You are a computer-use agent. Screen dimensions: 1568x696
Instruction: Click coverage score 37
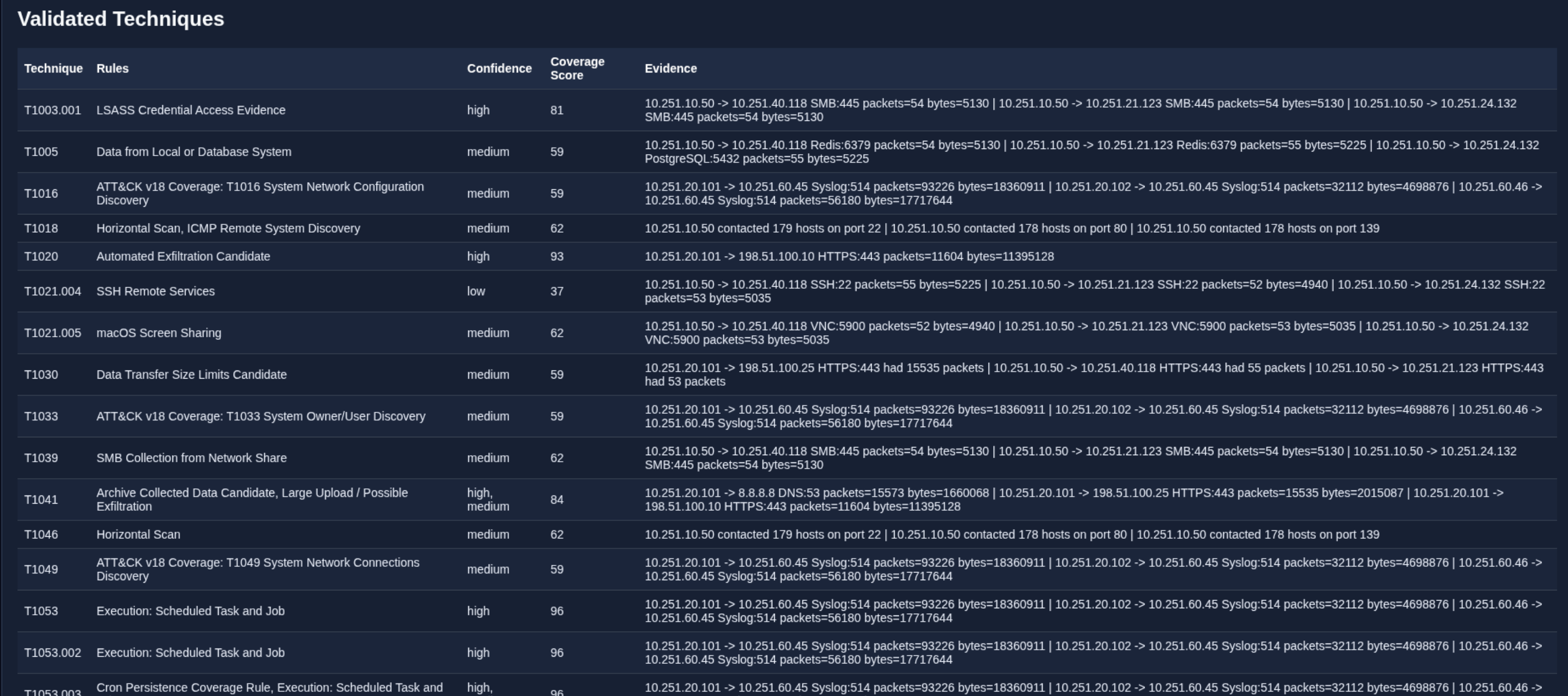(x=557, y=292)
